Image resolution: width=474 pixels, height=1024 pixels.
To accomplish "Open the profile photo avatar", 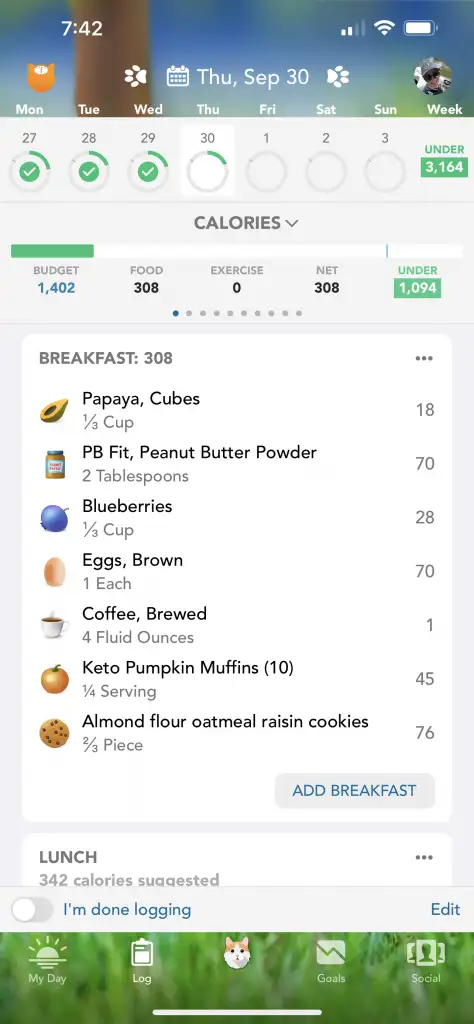I will [x=433, y=76].
